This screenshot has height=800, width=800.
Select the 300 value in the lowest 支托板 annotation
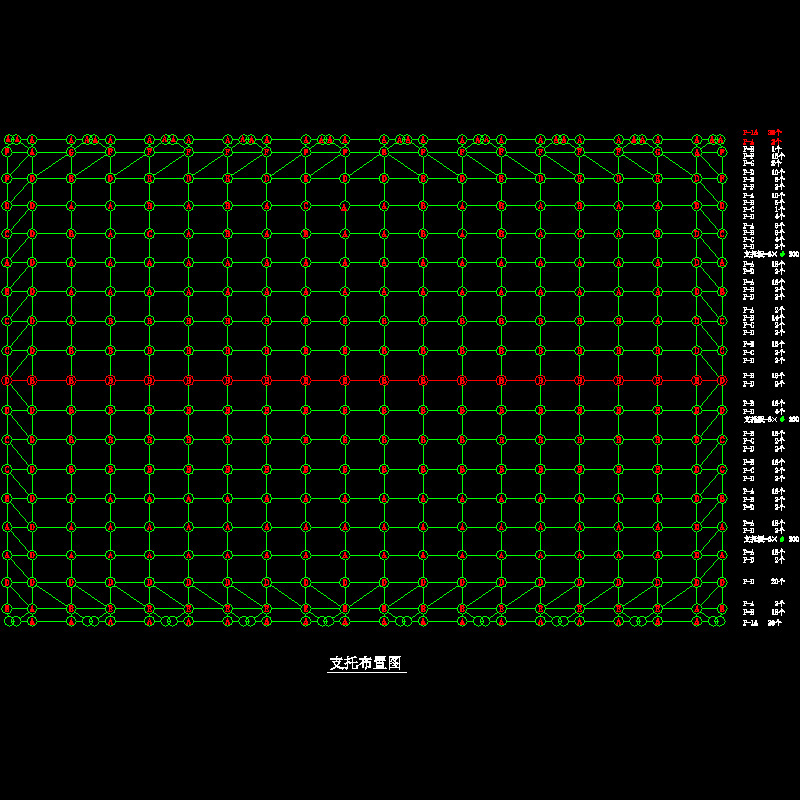[x=794, y=539]
